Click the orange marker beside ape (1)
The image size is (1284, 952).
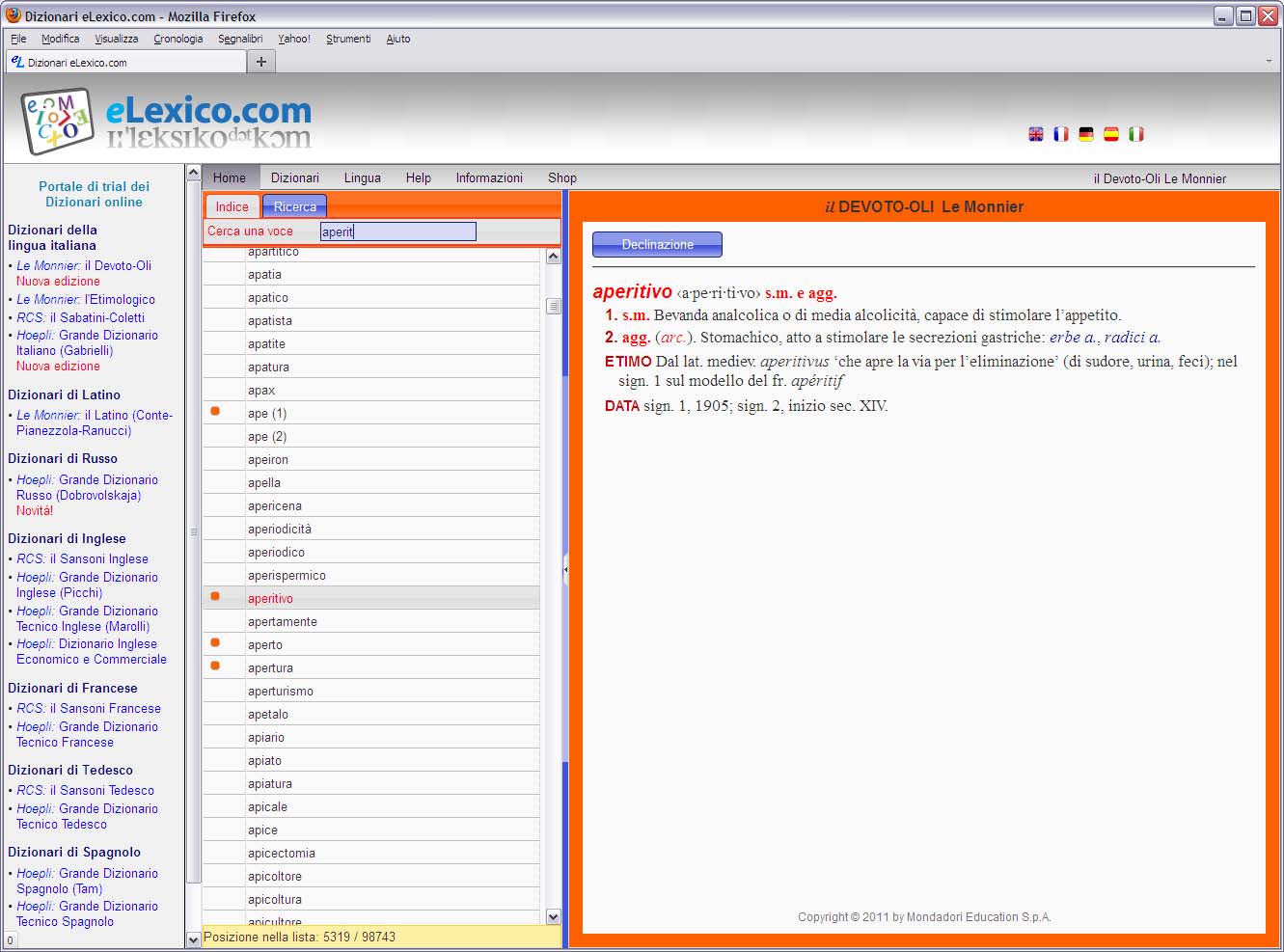coord(215,411)
